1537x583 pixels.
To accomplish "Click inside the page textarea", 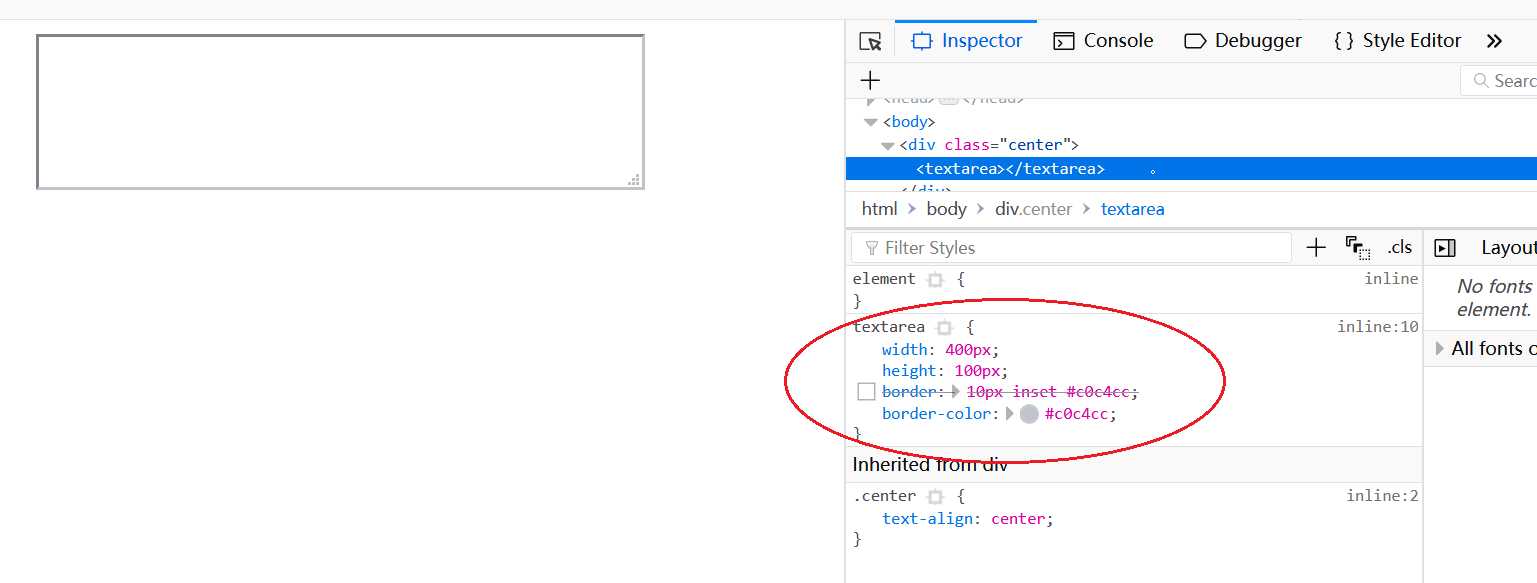I will [x=340, y=112].
